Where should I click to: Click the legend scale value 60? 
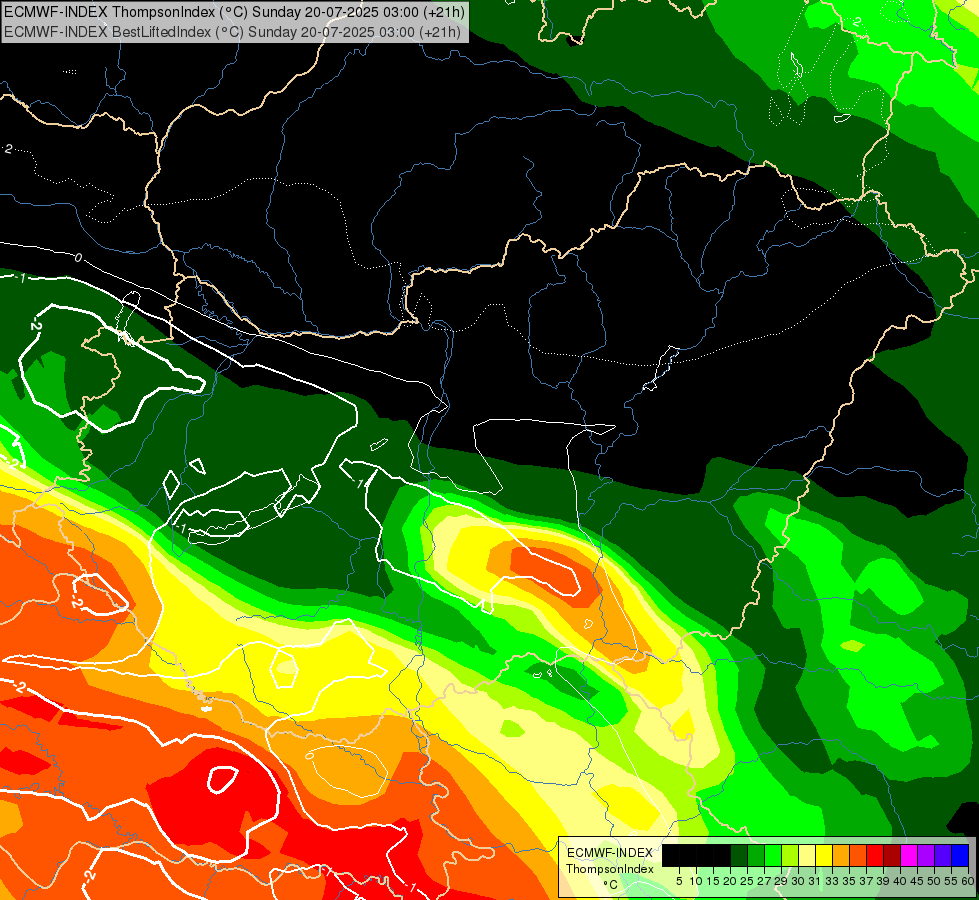pos(968,881)
